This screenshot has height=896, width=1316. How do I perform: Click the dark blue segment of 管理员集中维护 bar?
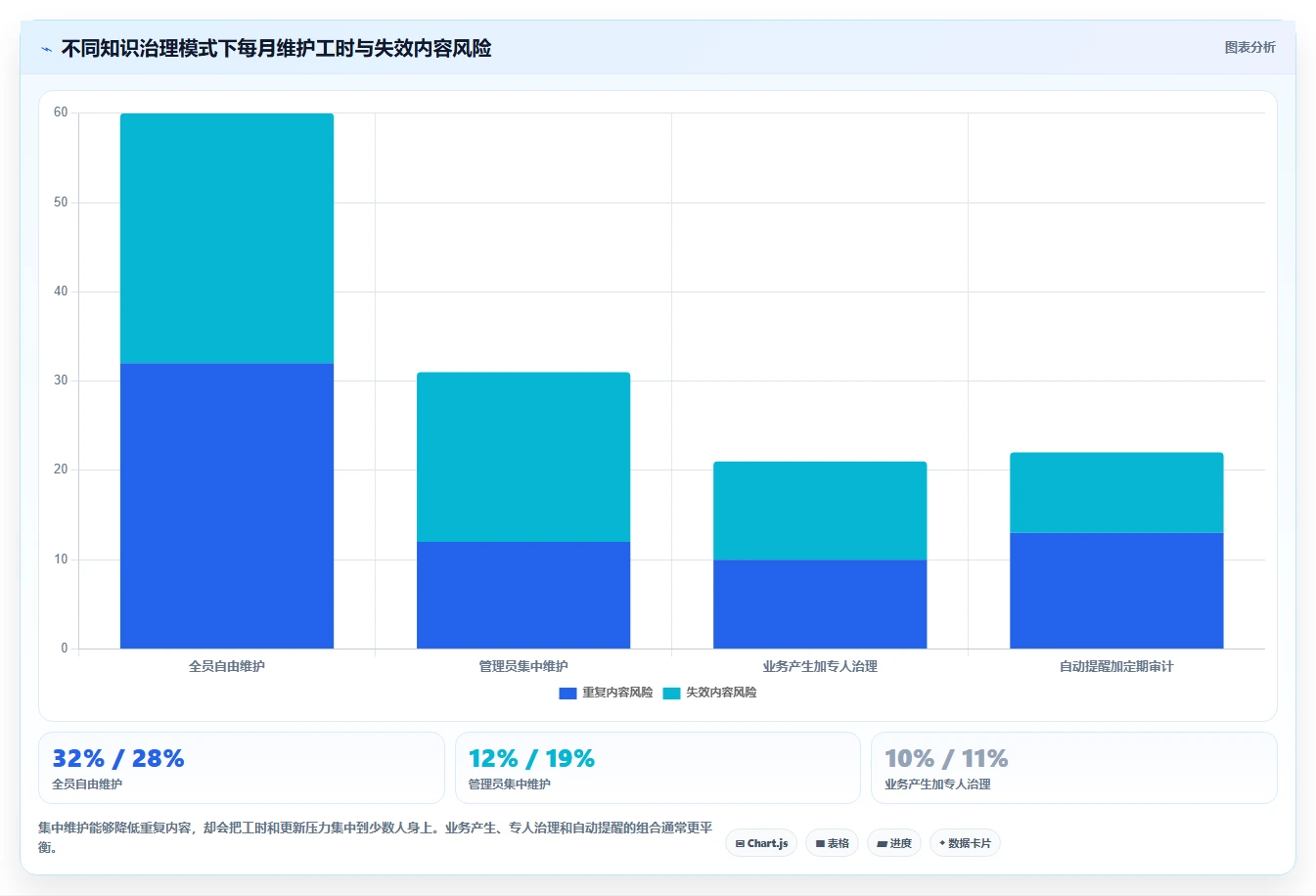tap(523, 595)
